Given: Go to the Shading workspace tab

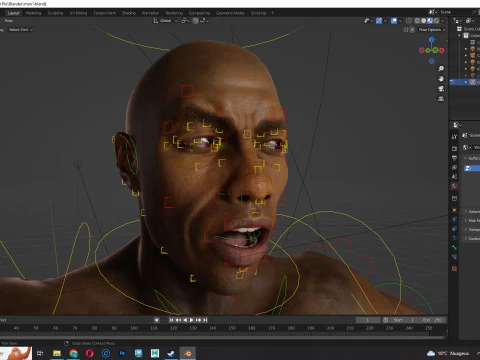Looking at the screenshot, I should (x=129, y=13).
